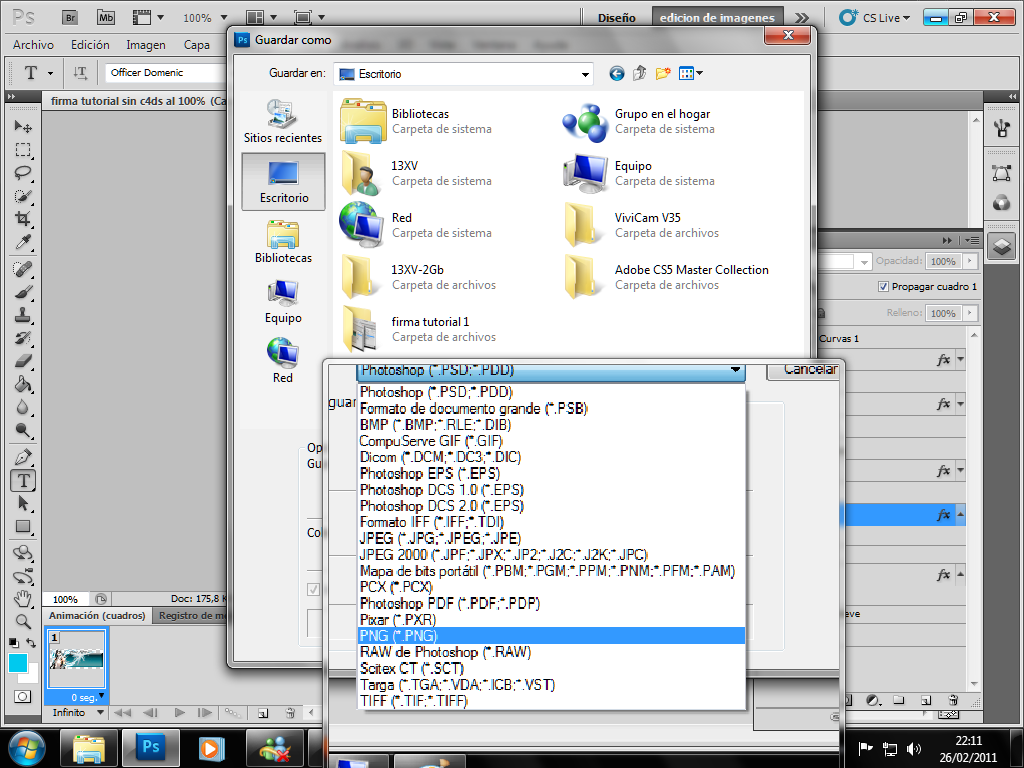Open the Edición menu
The image size is (1024, 768).
click(x=90, y=45)
